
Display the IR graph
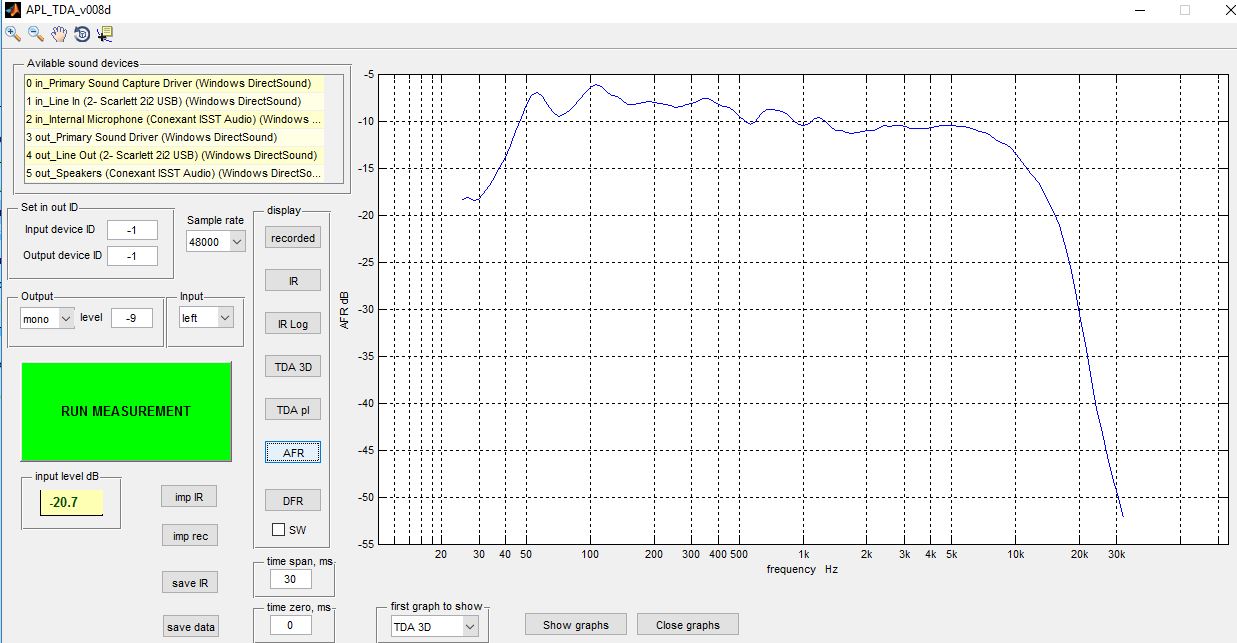[293, 281]
